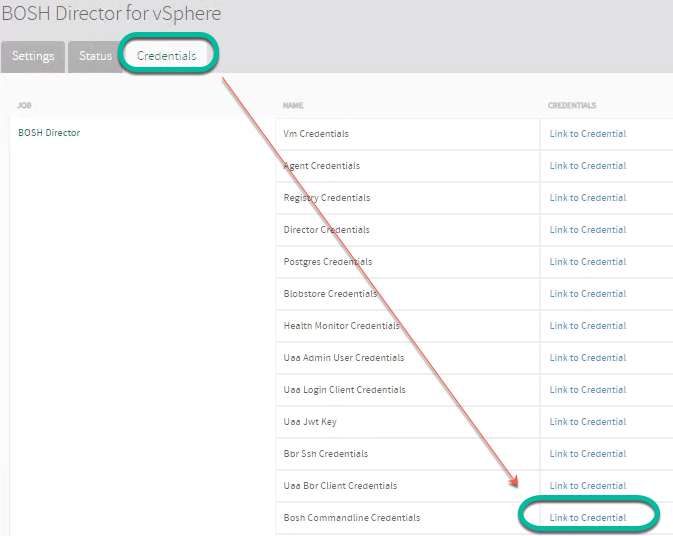Screen dimensions: 673x536
Task: Click Link to Credential for Agent Credentials
Action: (587, 166)
